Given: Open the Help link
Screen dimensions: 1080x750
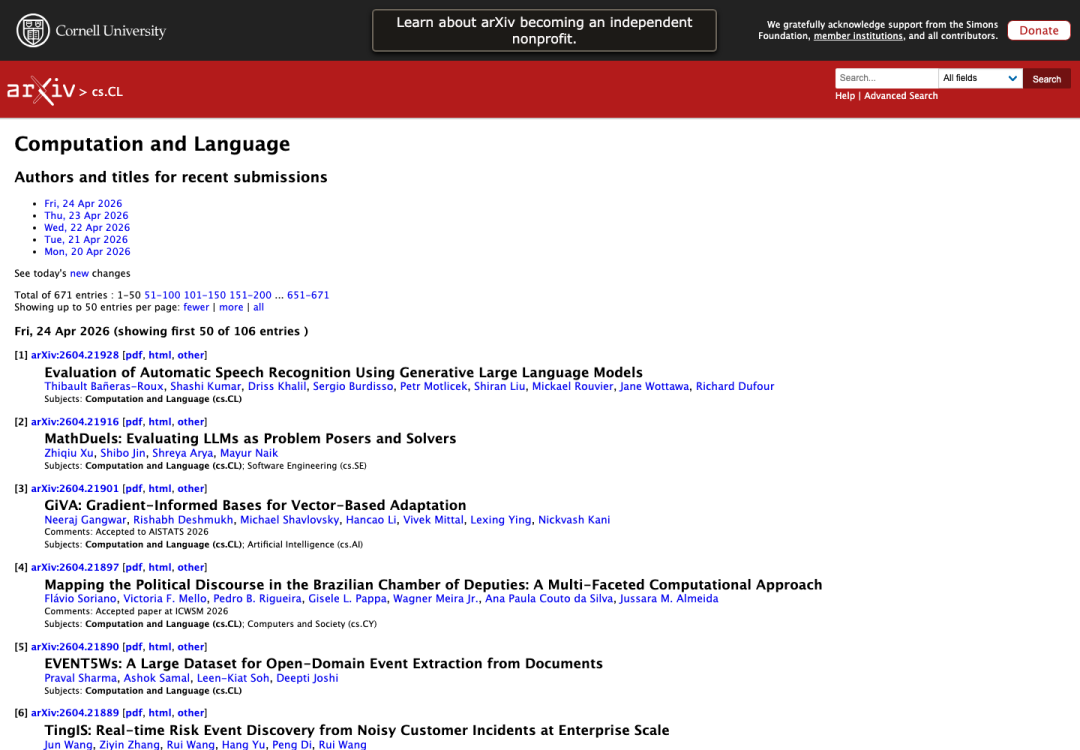Looking at the screenshot, I should coord(844,96).
